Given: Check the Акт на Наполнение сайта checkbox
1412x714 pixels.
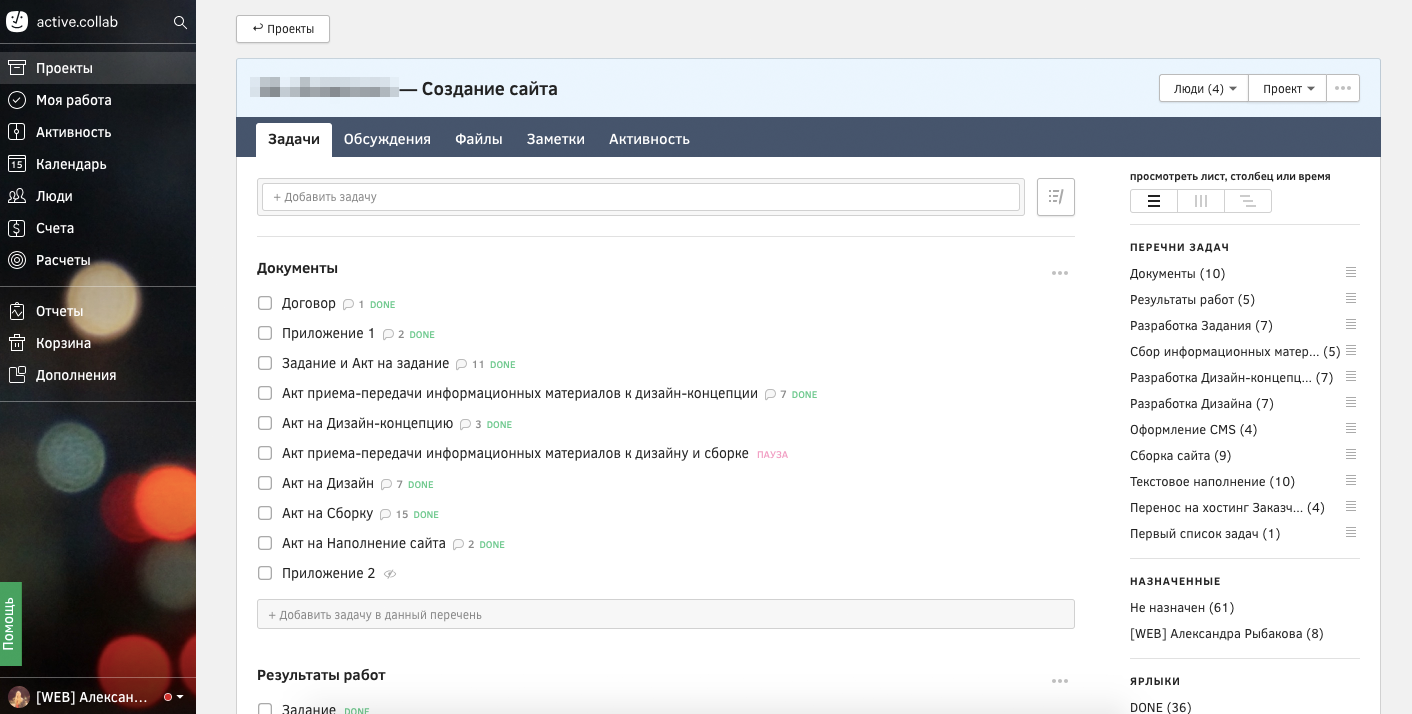Looking at the screenshot, I should pyautogui.click(x=265, y=543).
